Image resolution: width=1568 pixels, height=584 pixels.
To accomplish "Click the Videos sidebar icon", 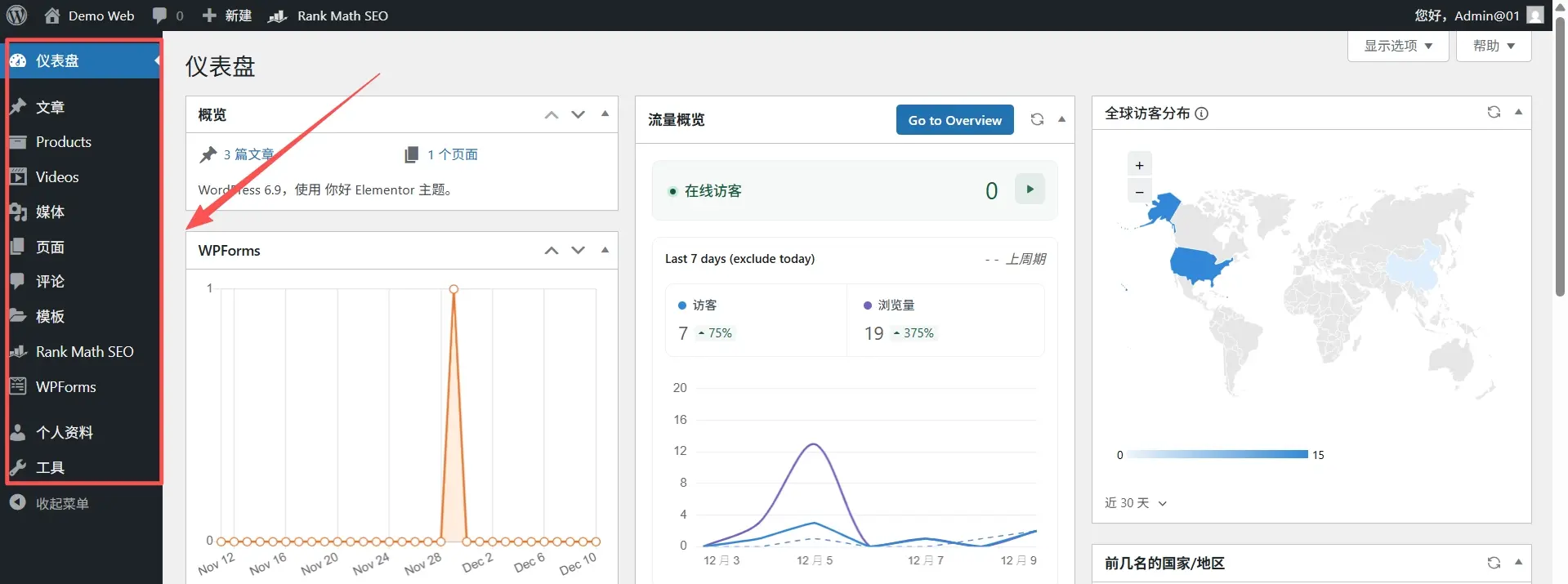I will (18, 176).
